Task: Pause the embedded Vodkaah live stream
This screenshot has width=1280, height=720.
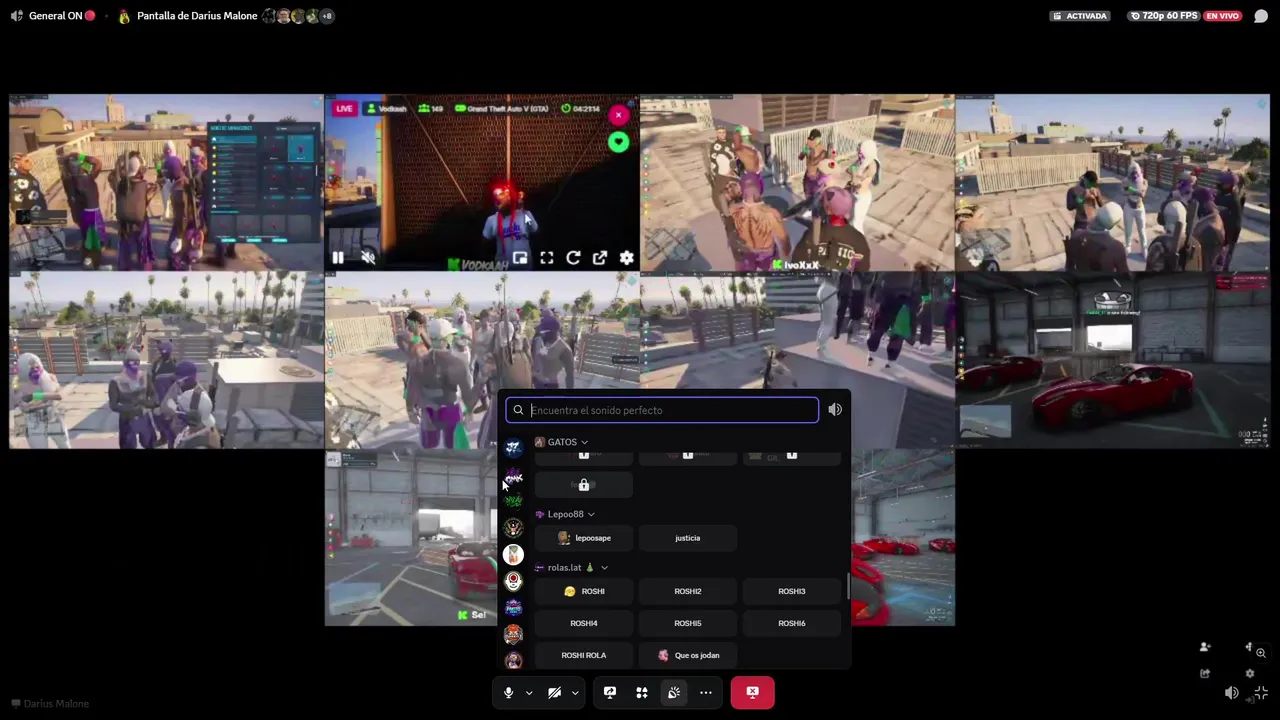Action: (x=338, y=258)
